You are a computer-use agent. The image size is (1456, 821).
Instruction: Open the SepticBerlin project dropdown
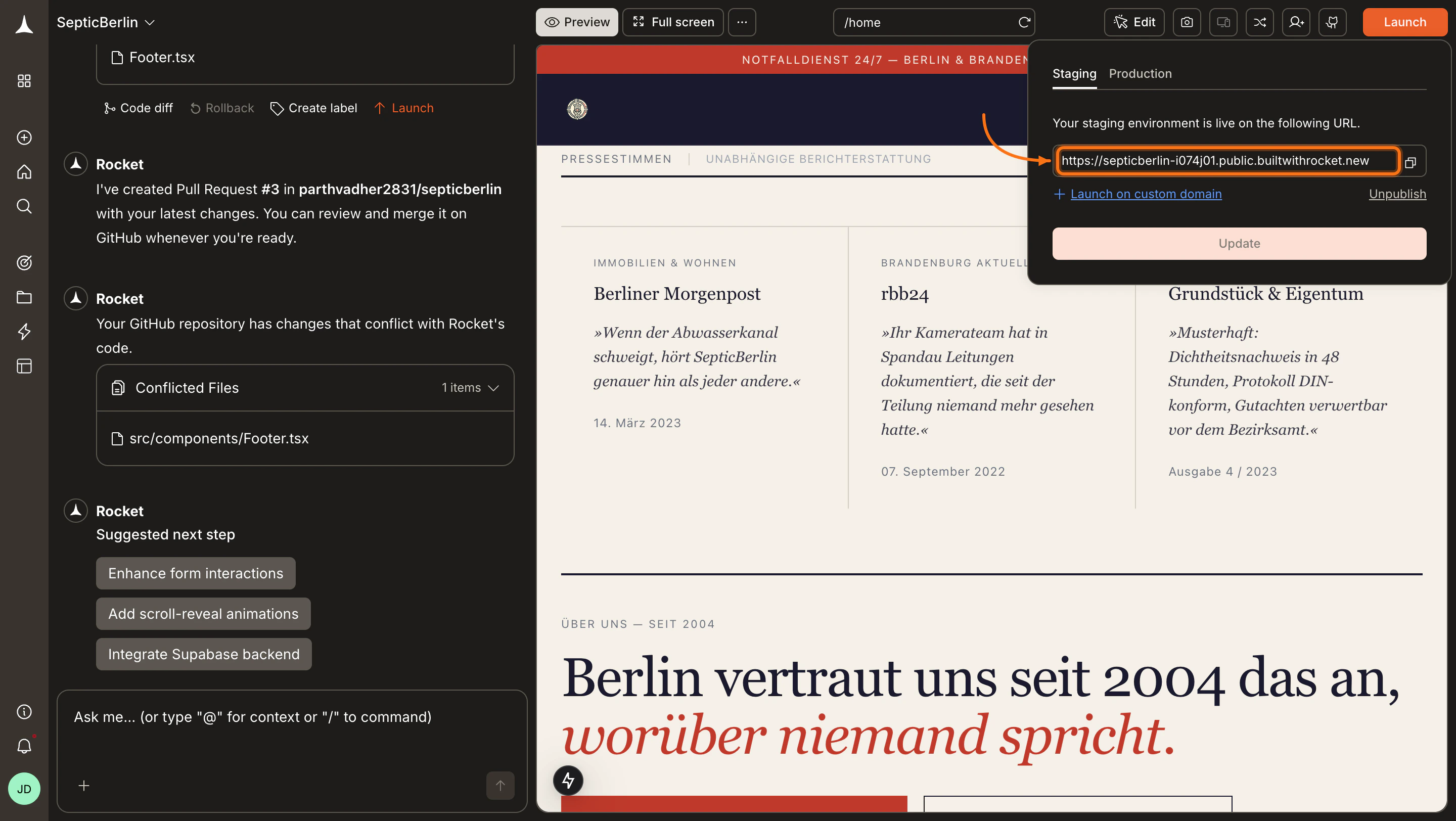click(x=105, y=22)
